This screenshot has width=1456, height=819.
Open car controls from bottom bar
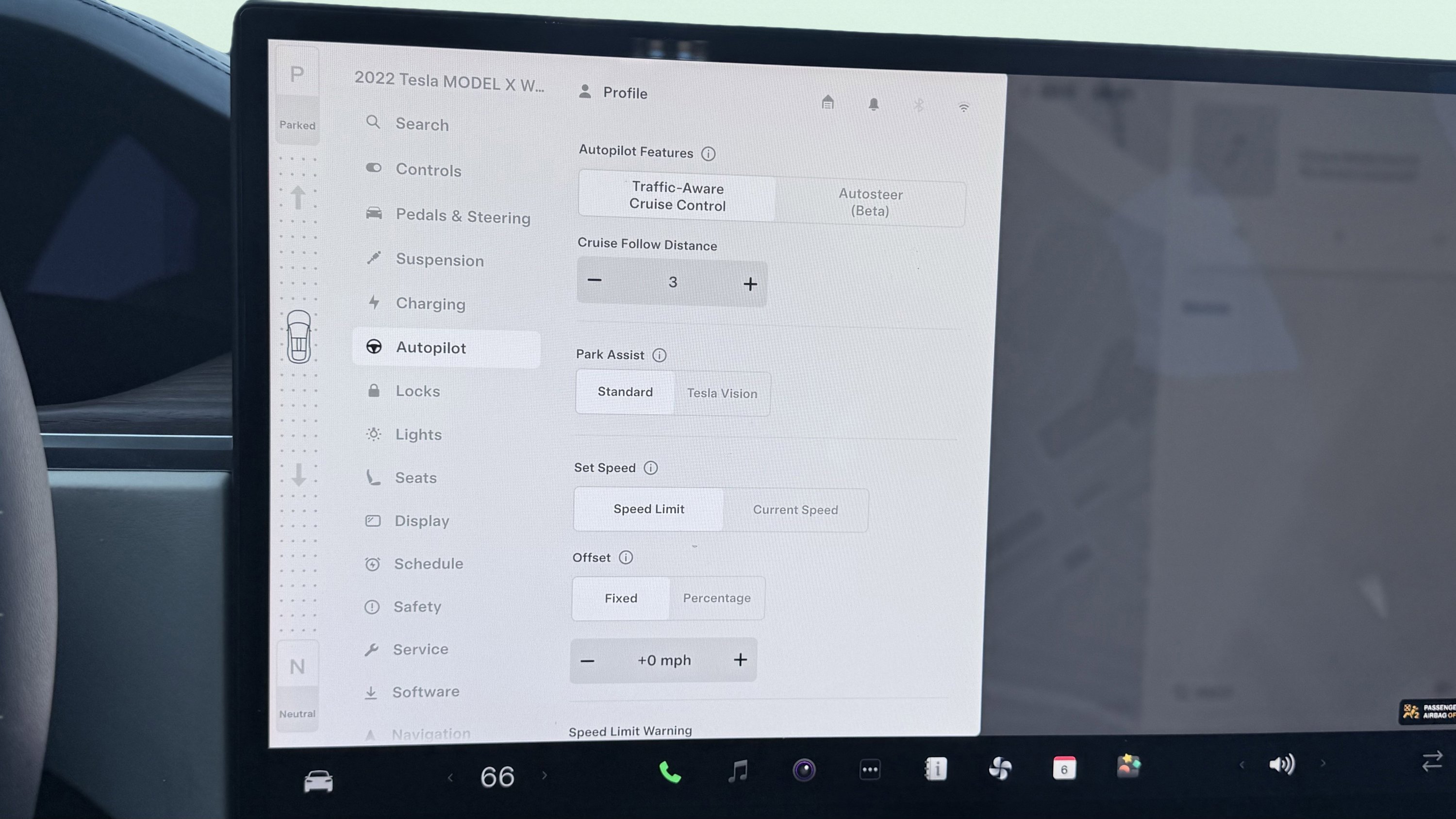[x=318, y=782]
